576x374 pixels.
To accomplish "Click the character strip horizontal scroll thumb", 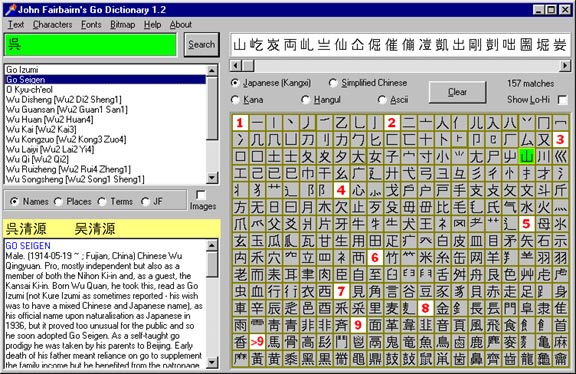I will pyautogui.click(x=248, y=66).
